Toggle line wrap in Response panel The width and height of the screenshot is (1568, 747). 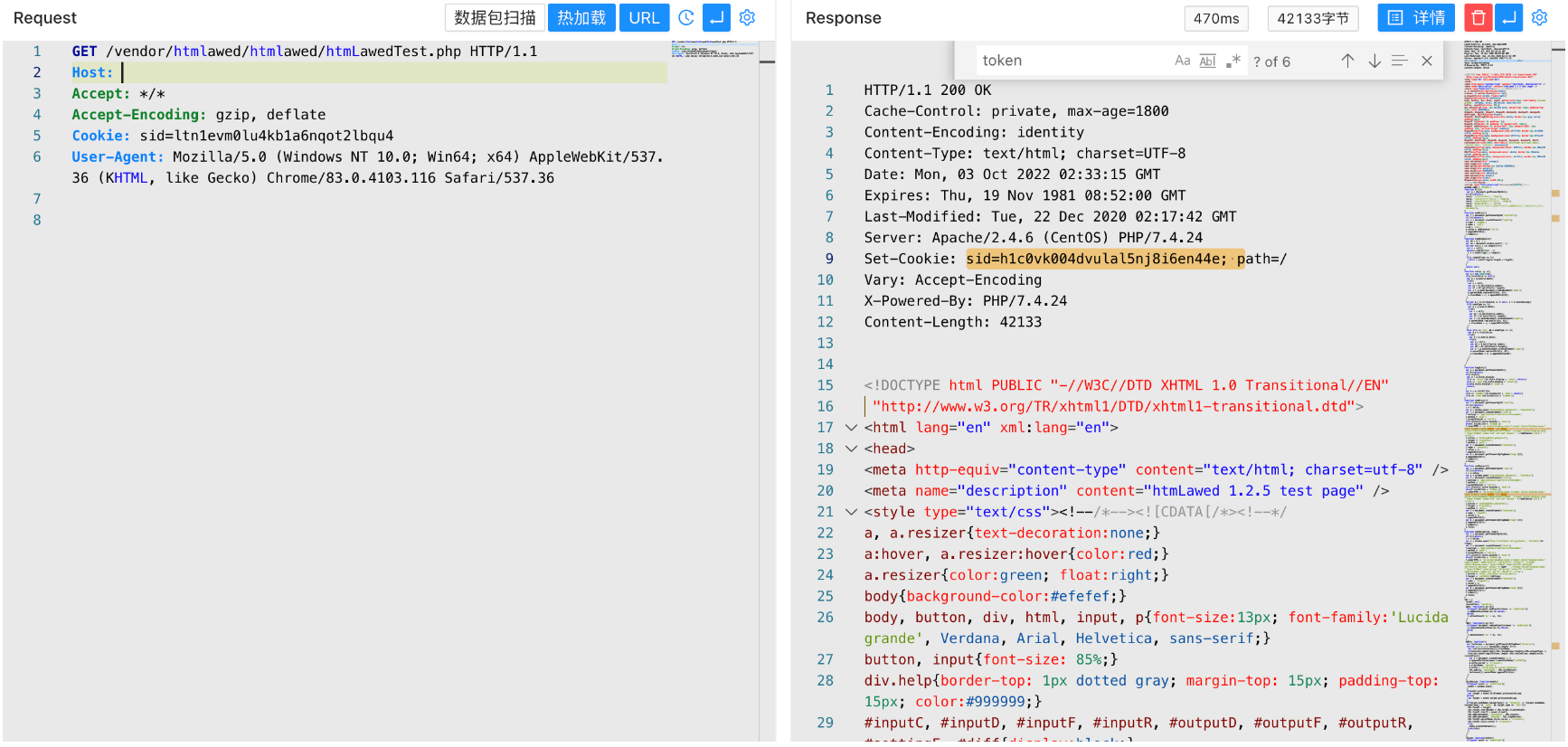1508,18
